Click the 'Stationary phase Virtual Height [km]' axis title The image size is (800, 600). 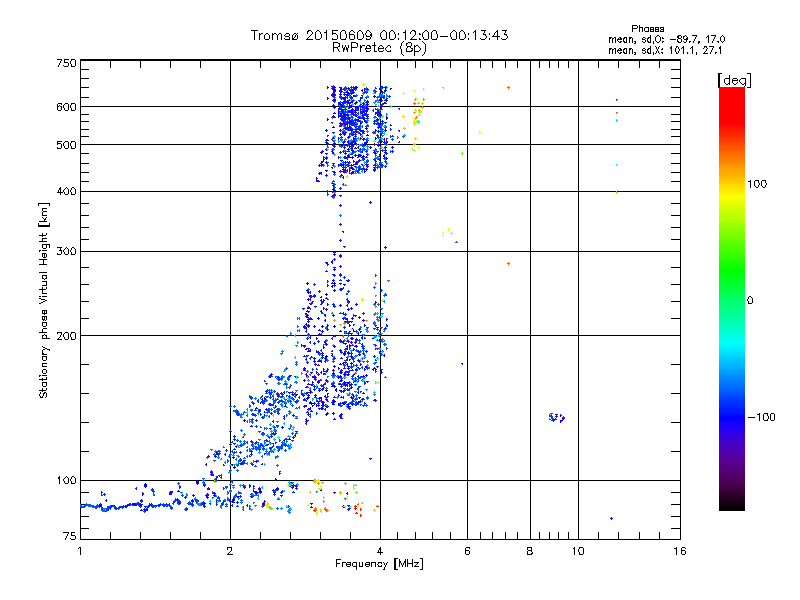click(x=44, y=300)
